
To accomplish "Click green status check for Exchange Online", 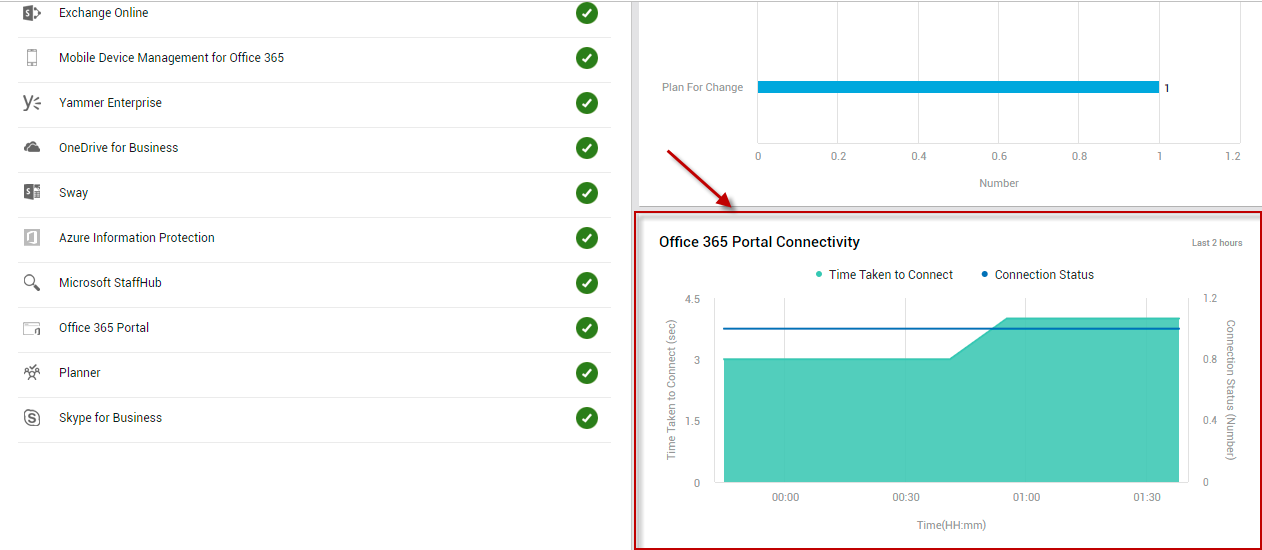I will click(x=587, y=13).
